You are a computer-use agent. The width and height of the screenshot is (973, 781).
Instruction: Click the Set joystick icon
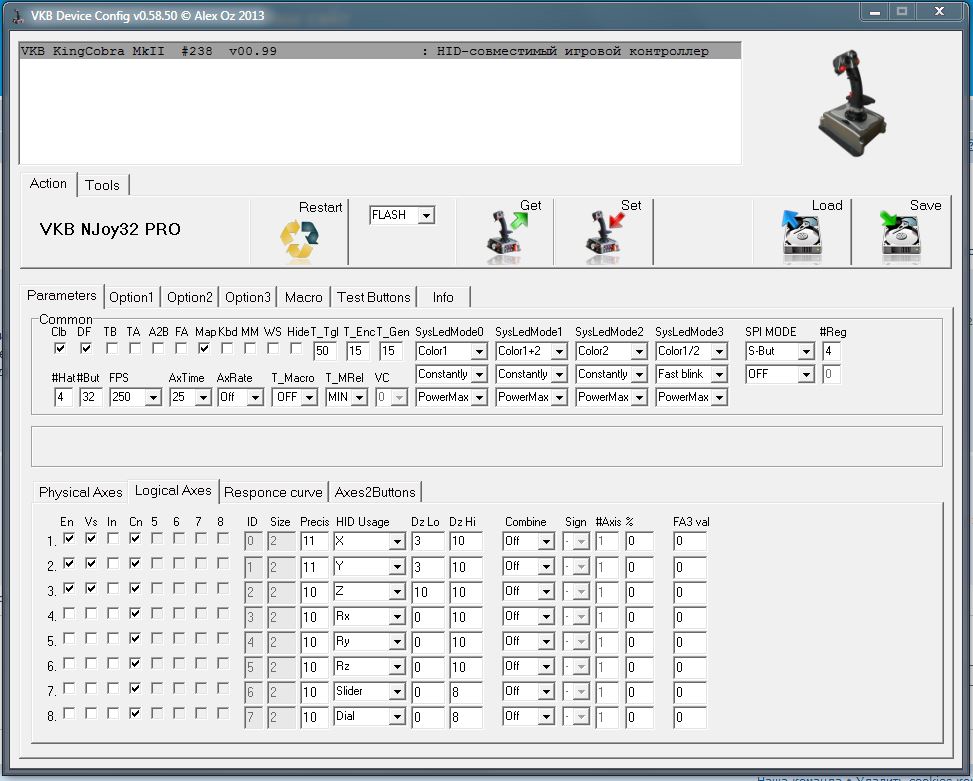coord(604,238)
